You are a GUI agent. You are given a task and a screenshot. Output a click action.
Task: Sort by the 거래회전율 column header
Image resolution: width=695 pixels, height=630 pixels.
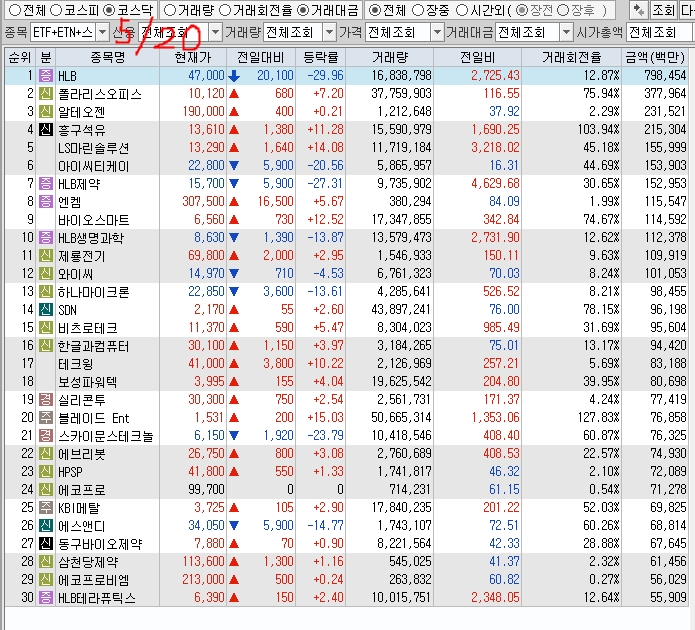[571, 57]
